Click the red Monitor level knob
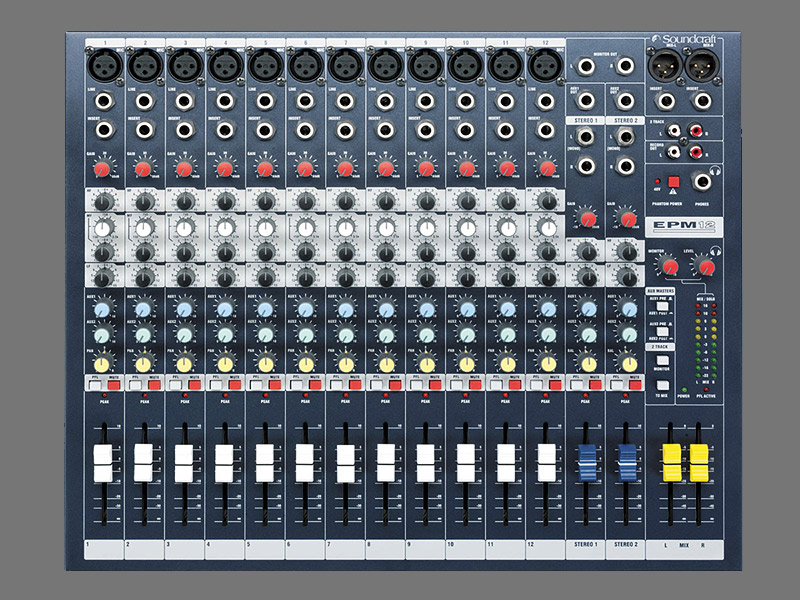Screen dimensions: 800x600 coord(667,264)
